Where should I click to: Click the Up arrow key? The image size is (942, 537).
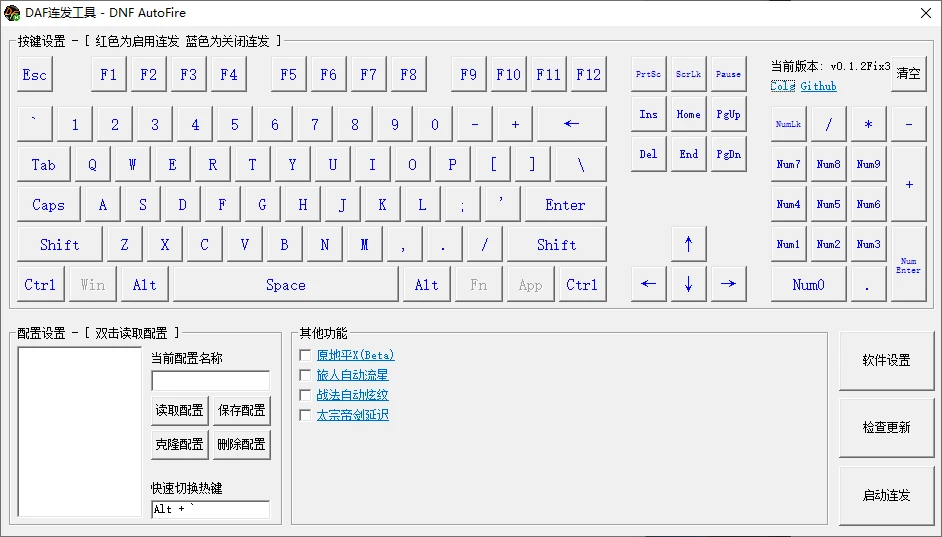pos(688,244)
